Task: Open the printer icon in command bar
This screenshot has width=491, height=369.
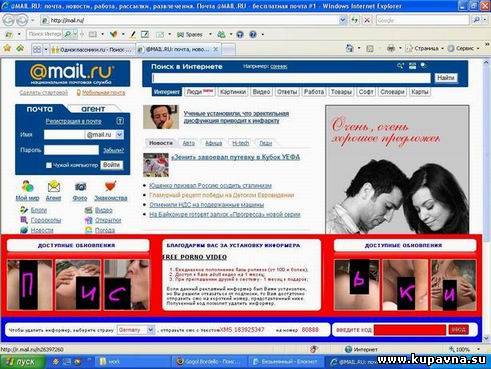Action: (391, 49)
